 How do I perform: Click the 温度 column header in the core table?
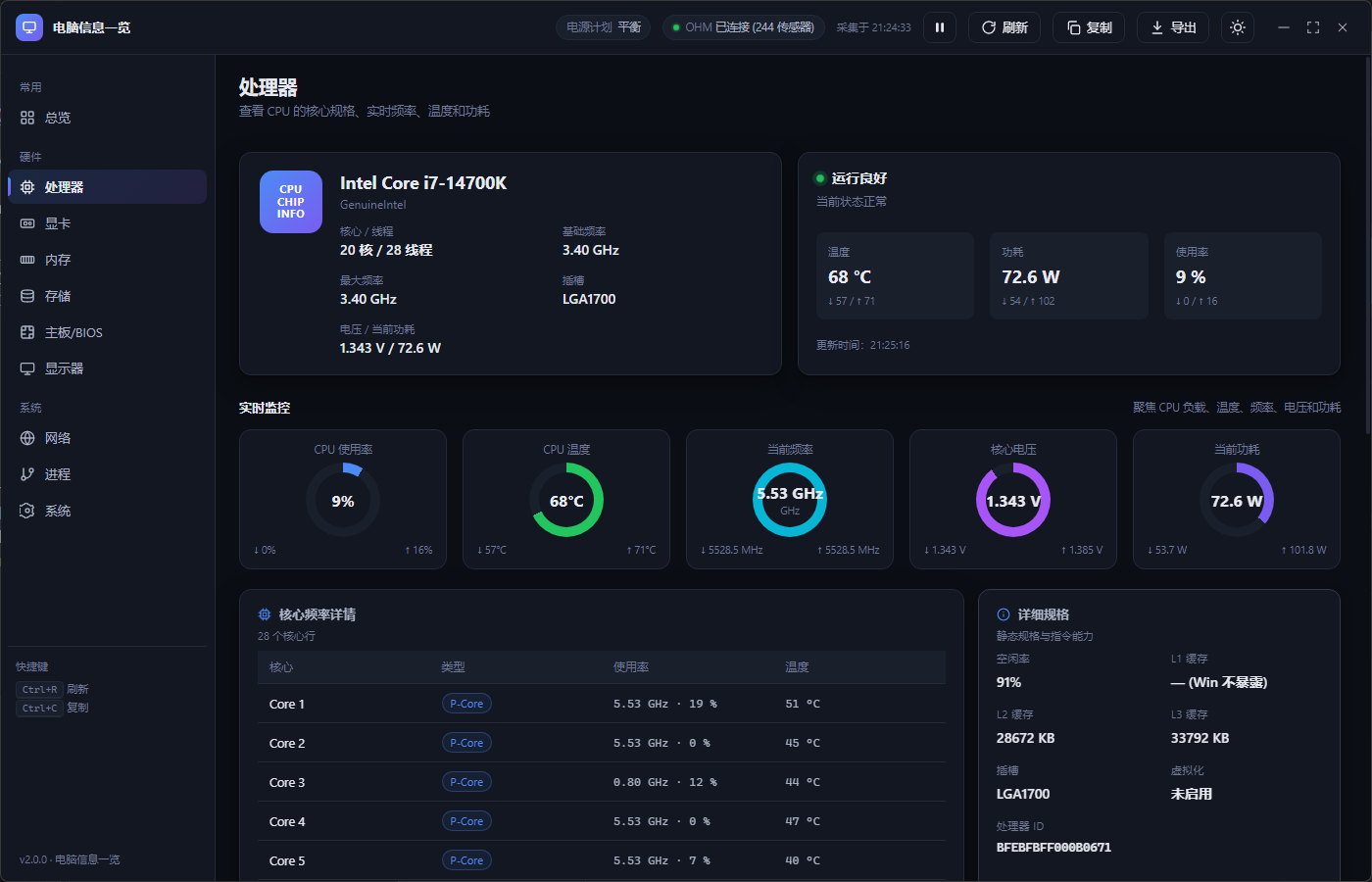(797, 667)
